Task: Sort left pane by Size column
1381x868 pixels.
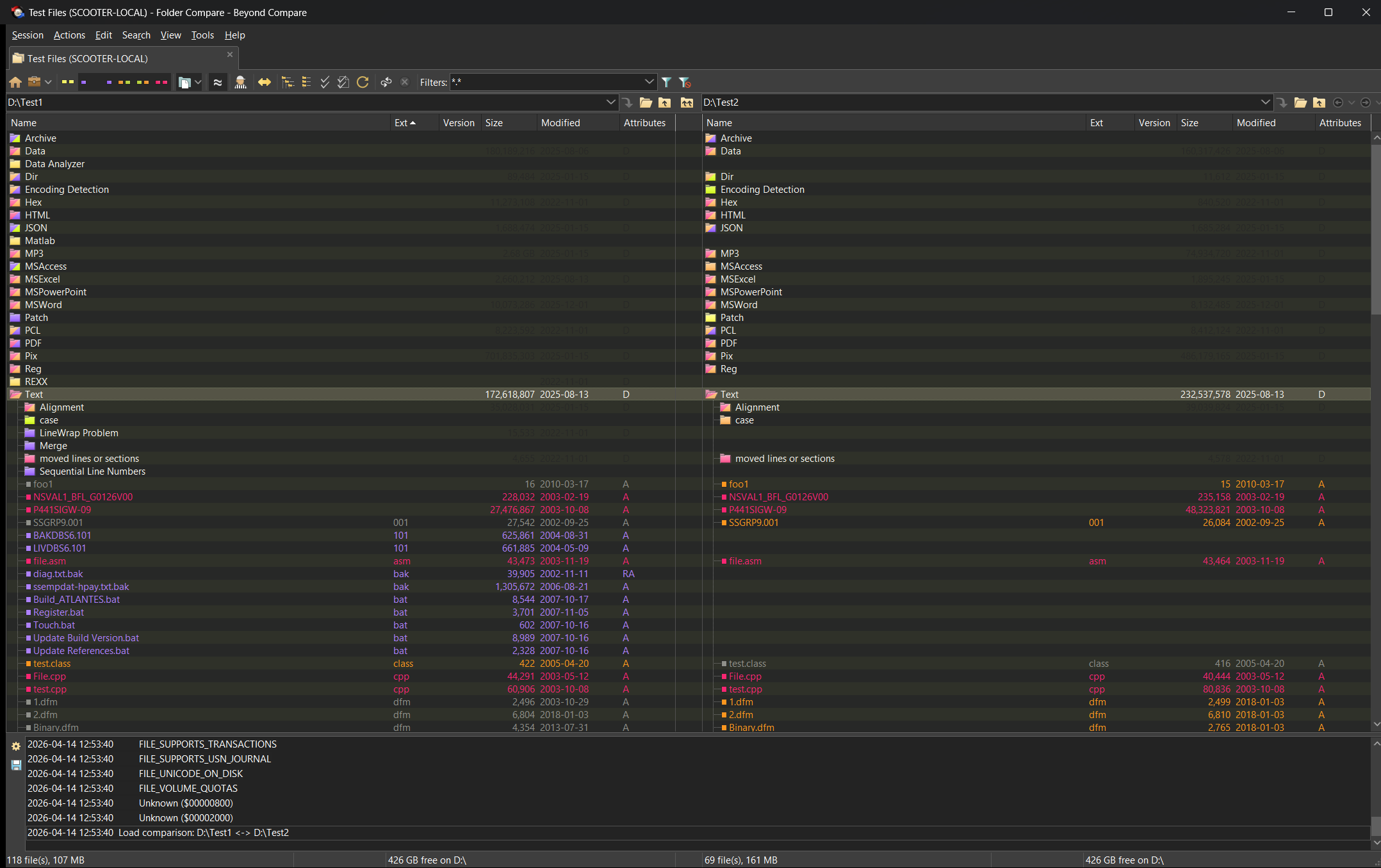Action: pos(509,123)
